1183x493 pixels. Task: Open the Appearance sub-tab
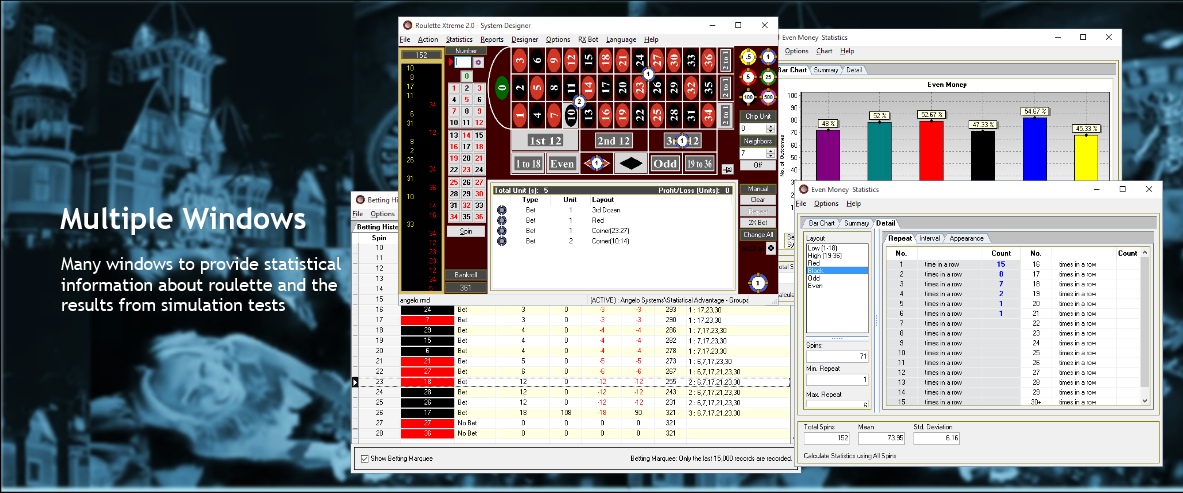966,239
